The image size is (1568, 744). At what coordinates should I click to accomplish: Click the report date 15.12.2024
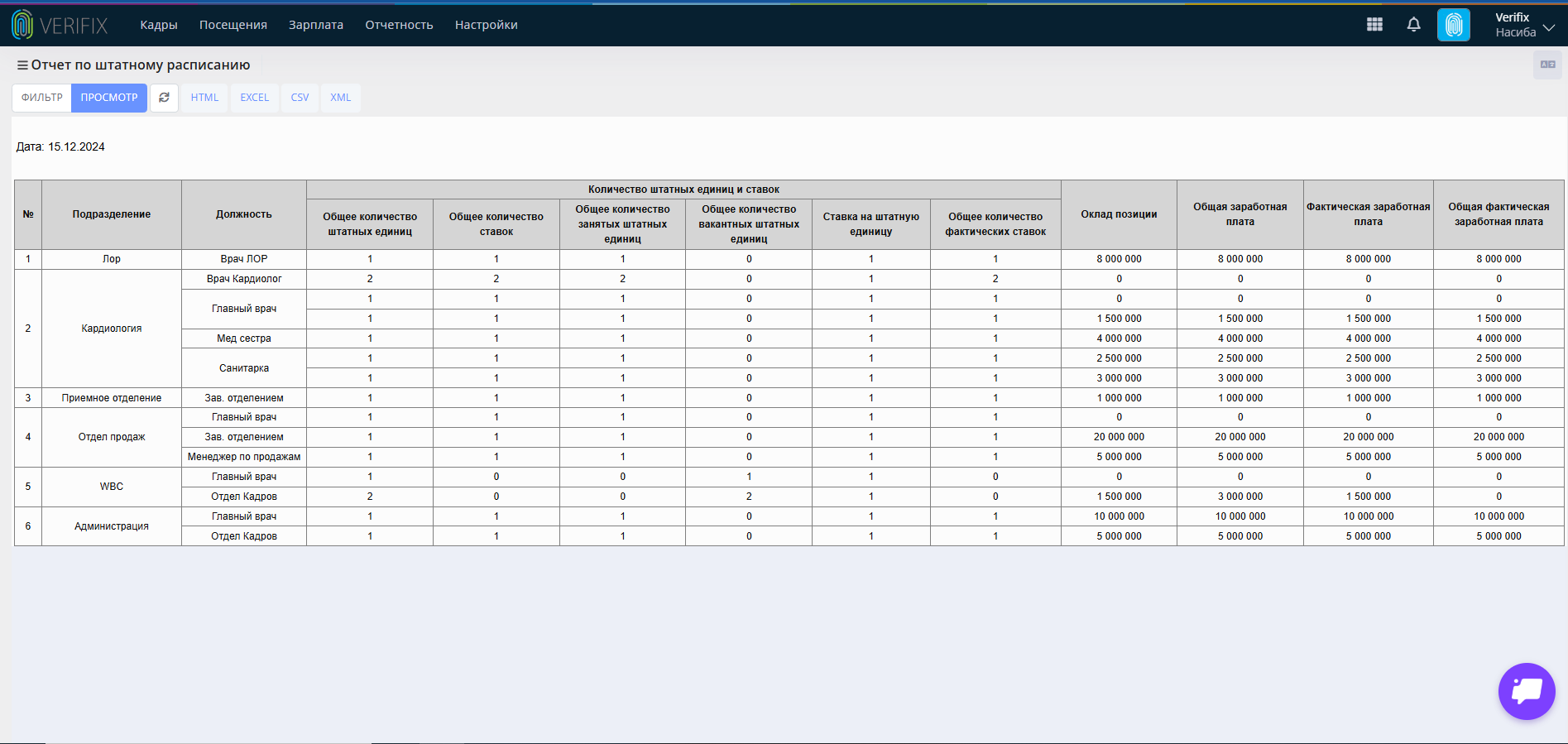[76, 147]
